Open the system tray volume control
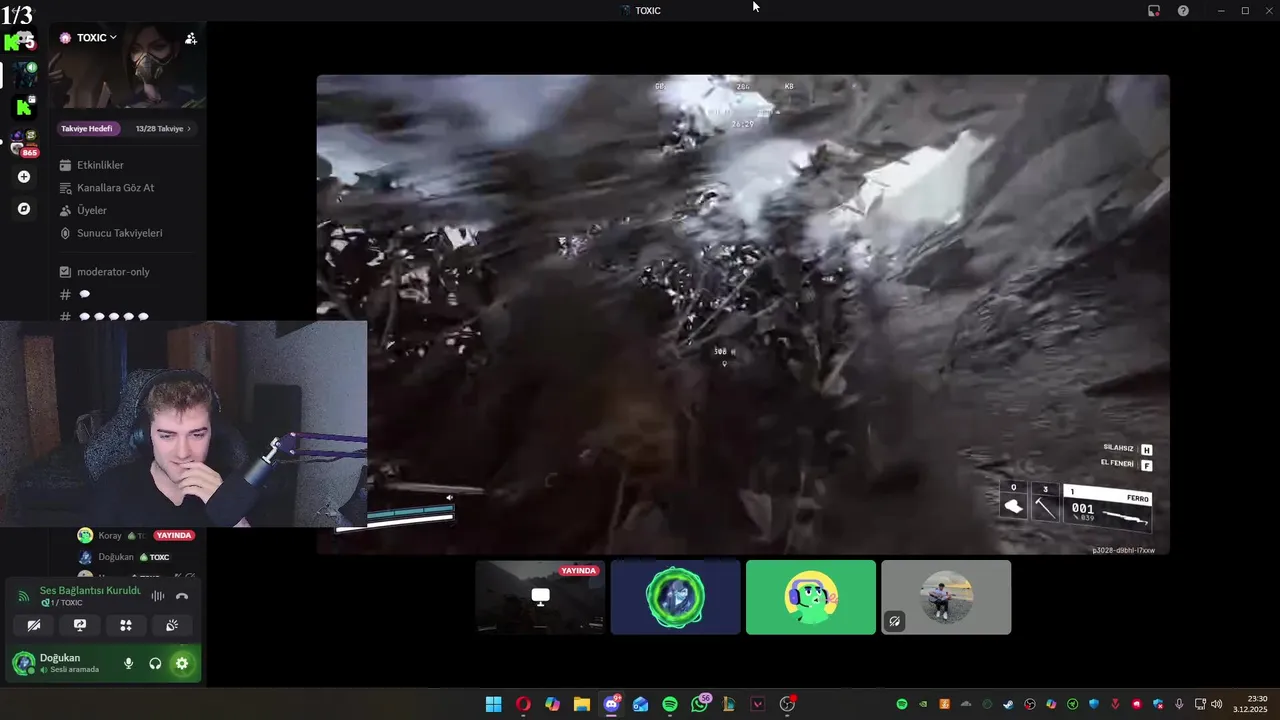Image resolution: width=1280 pixels, height=720 pixels. (1217, 704)
